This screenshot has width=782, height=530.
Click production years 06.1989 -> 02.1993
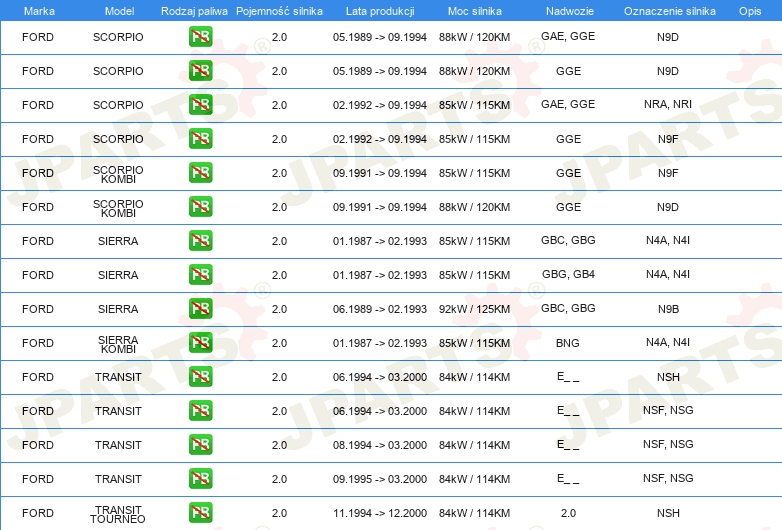click(x=380, y=309)
